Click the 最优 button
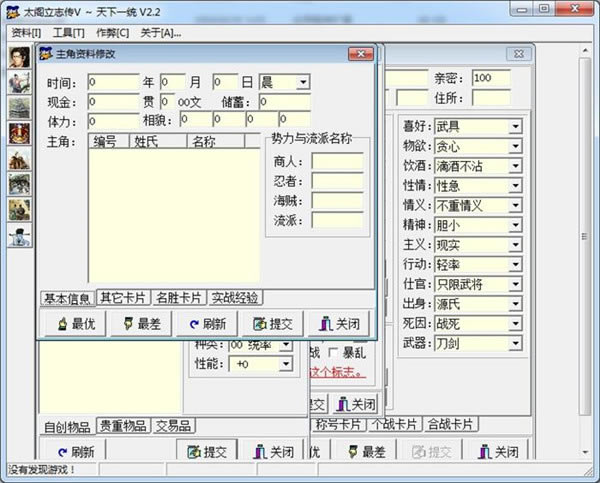Viewport: 600px width, 483px height. 76,324
